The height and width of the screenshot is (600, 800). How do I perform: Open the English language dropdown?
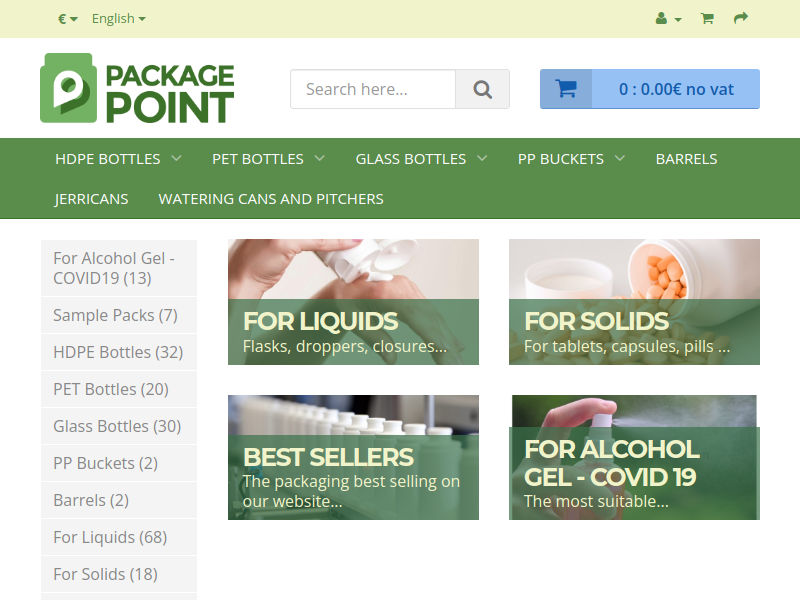pos(118,19)
